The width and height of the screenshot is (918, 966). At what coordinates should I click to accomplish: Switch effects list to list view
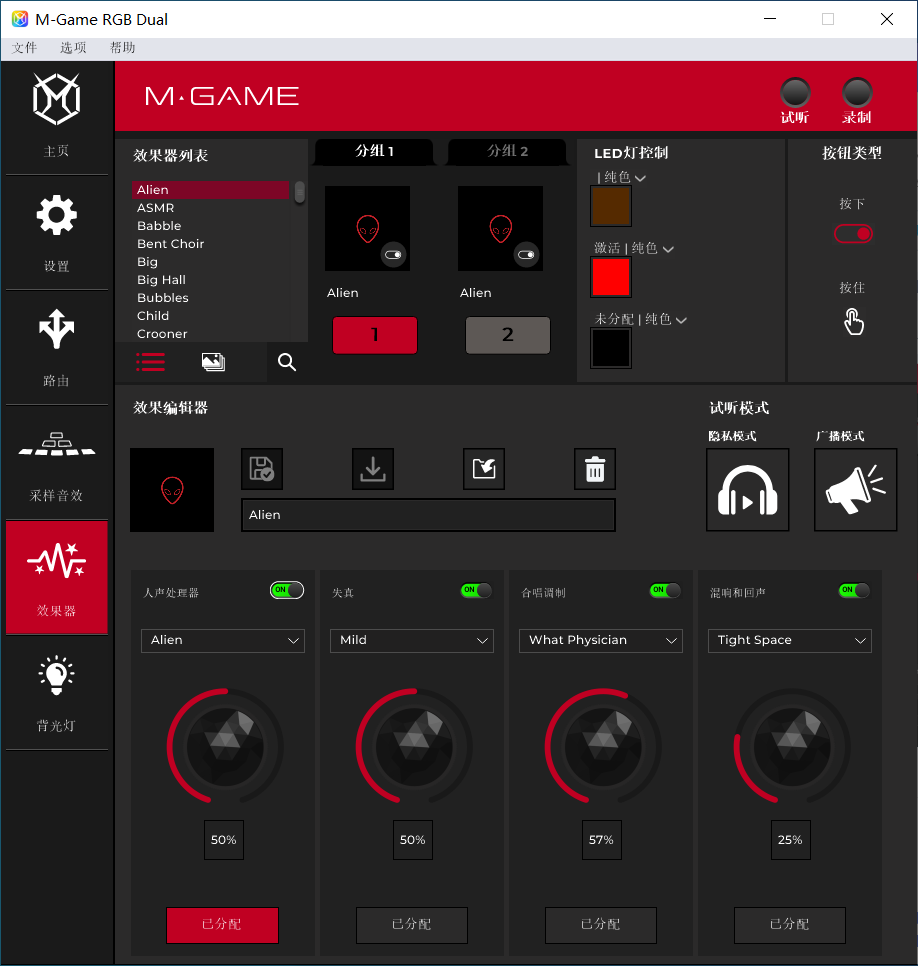150,362
